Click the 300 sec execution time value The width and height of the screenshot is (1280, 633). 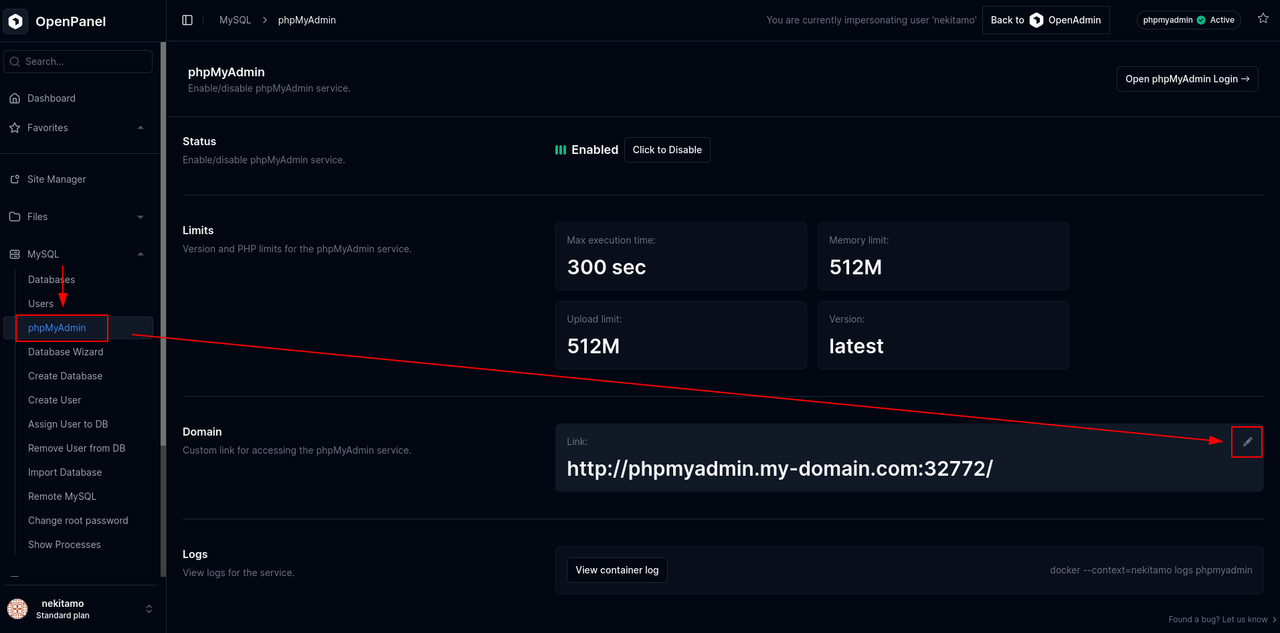point(606,267)
